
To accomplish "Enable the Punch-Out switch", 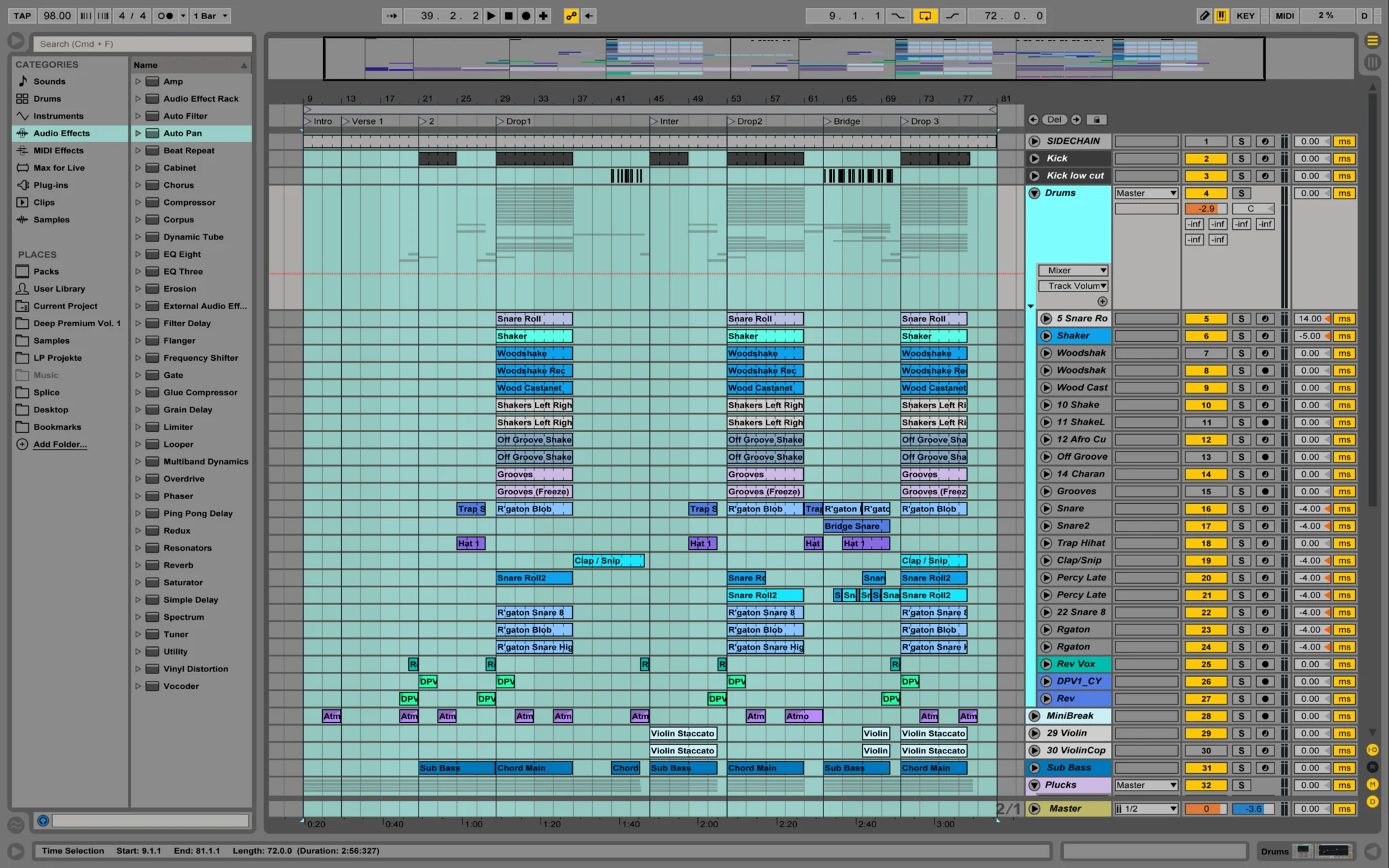I will 952,16.
